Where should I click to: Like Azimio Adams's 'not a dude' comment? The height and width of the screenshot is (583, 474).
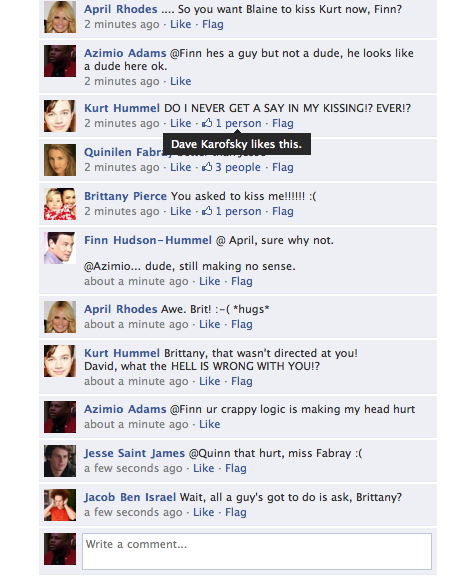[x=181, y=81]
